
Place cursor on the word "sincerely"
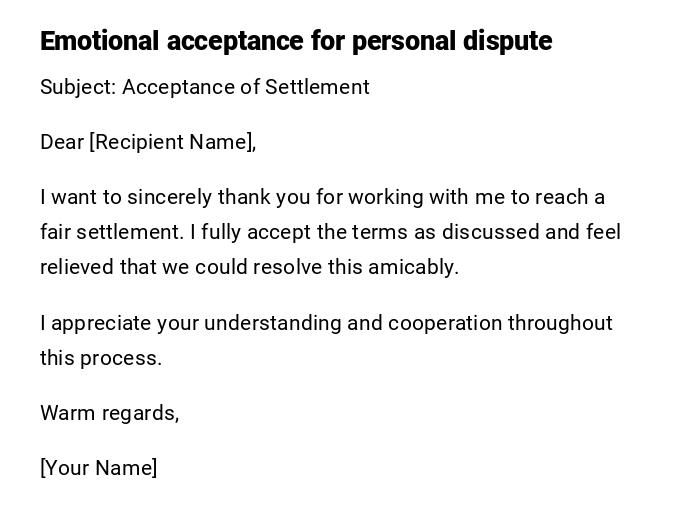click(x=168, y=197)
